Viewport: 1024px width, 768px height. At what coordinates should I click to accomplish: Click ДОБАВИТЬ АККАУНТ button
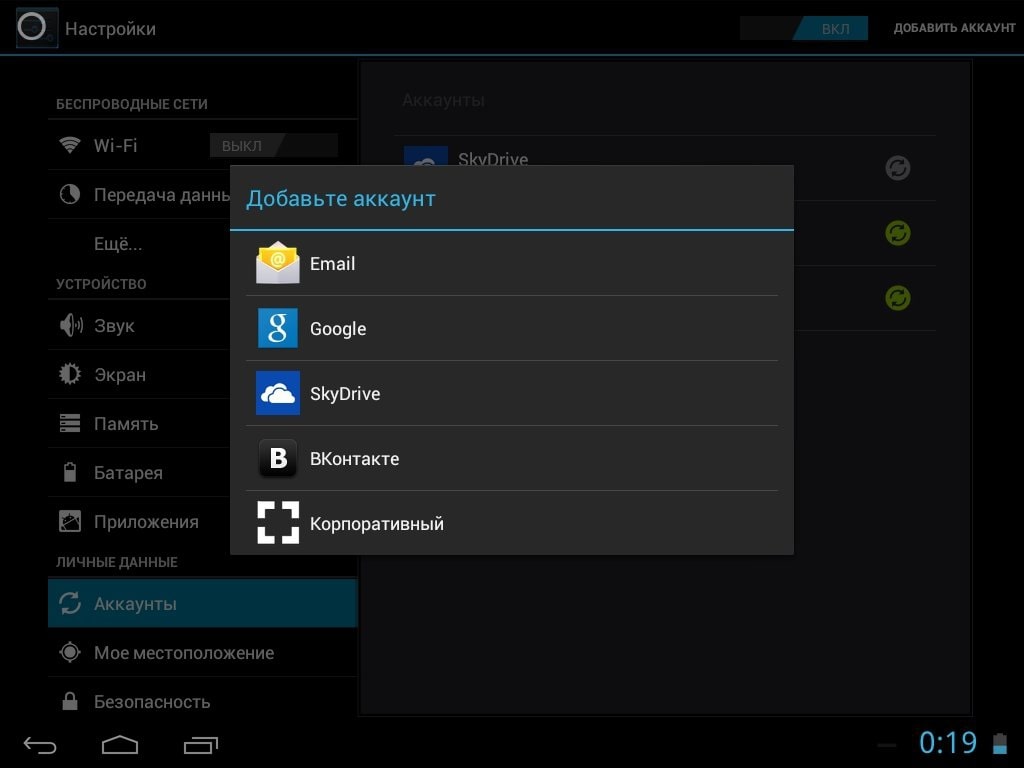click(x=954, y=28)
